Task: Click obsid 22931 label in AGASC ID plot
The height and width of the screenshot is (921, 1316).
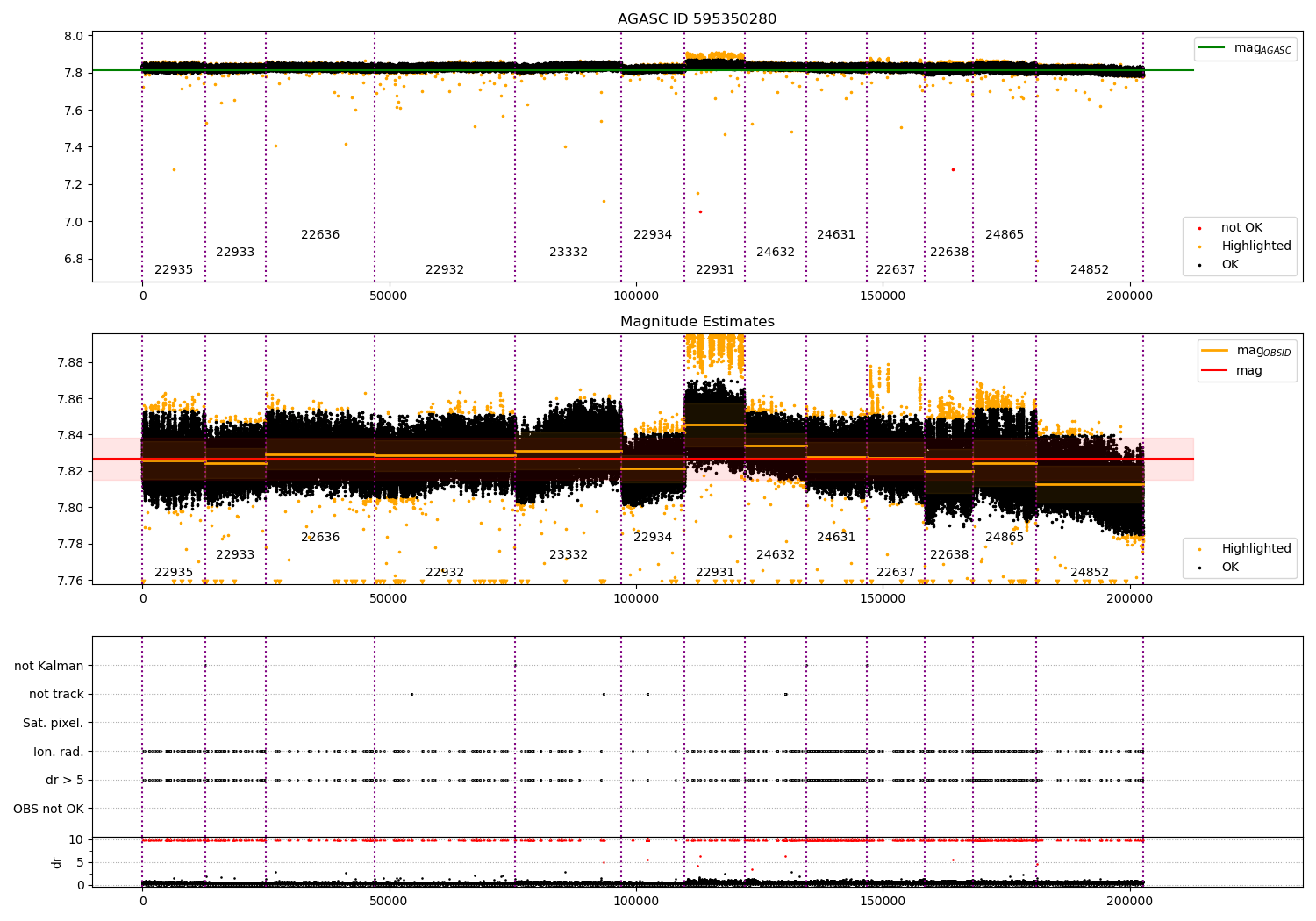Action: pyautogui.click(x=715, y=269)
